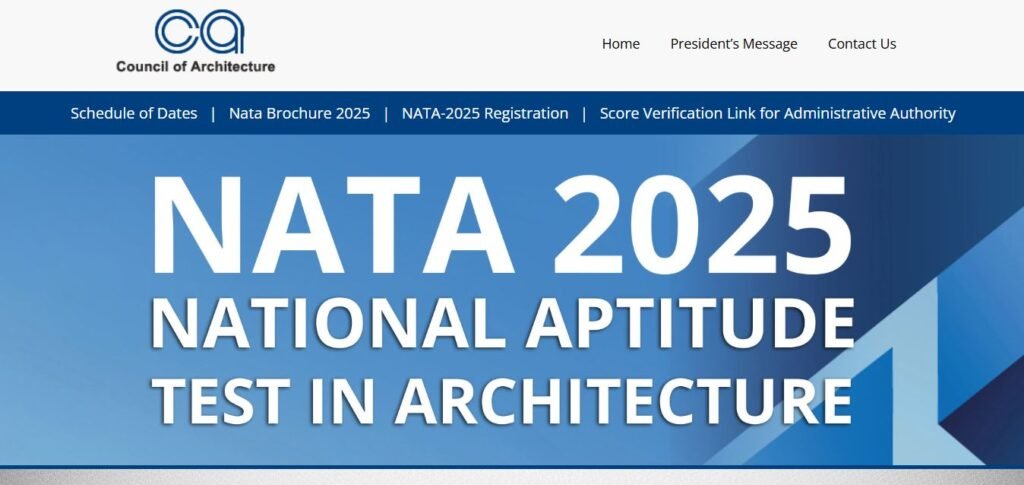Click the Council of Architecture logo text

pyautogui.click(x=195, y=67)
